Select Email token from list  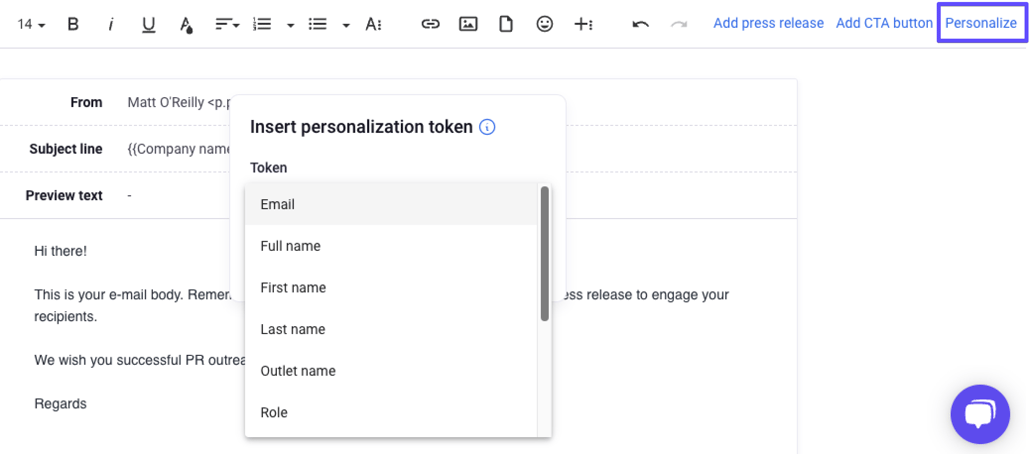pos(391,205)
